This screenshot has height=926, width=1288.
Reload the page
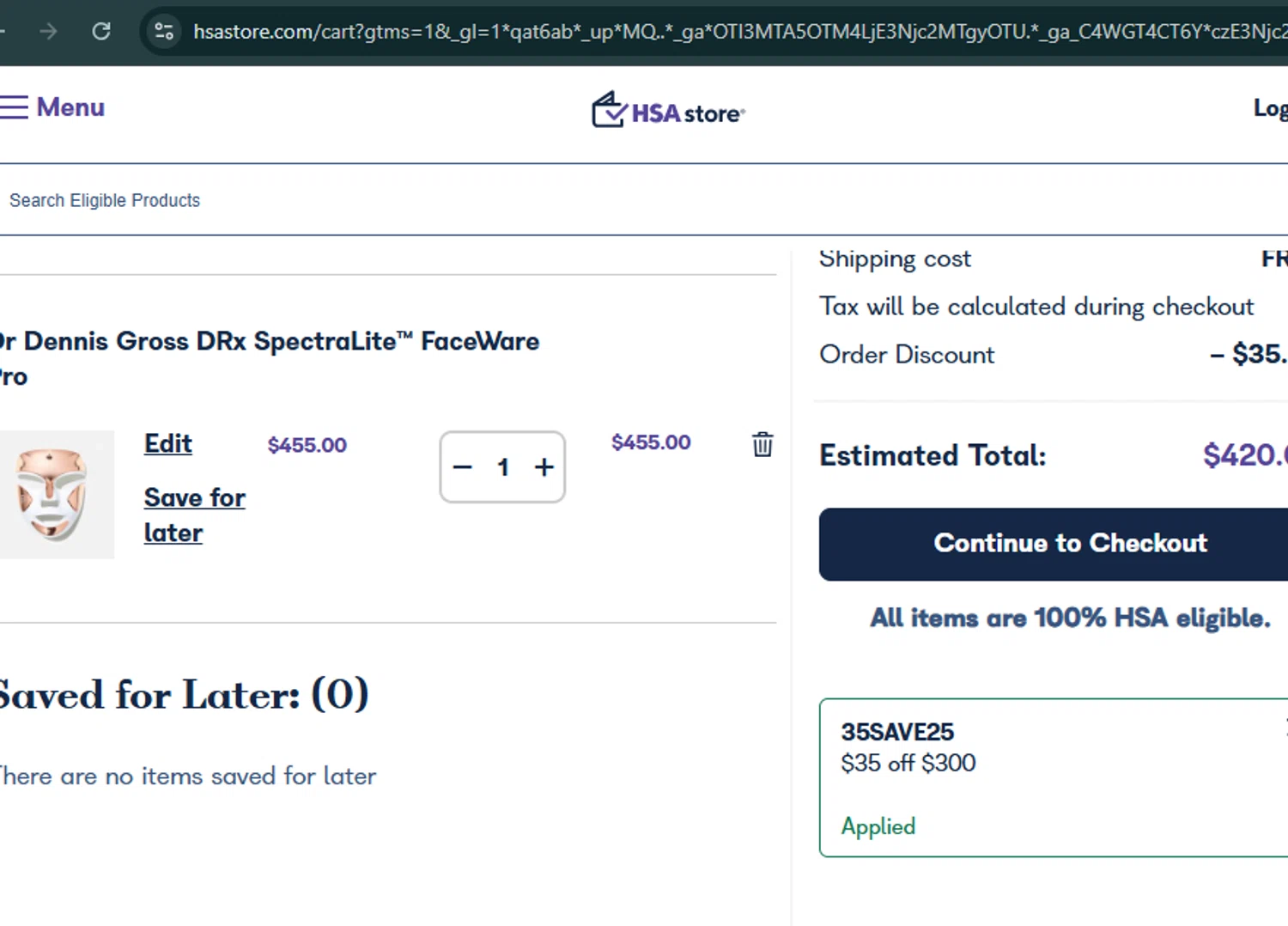pyautogui.click(x=101, y=32)
